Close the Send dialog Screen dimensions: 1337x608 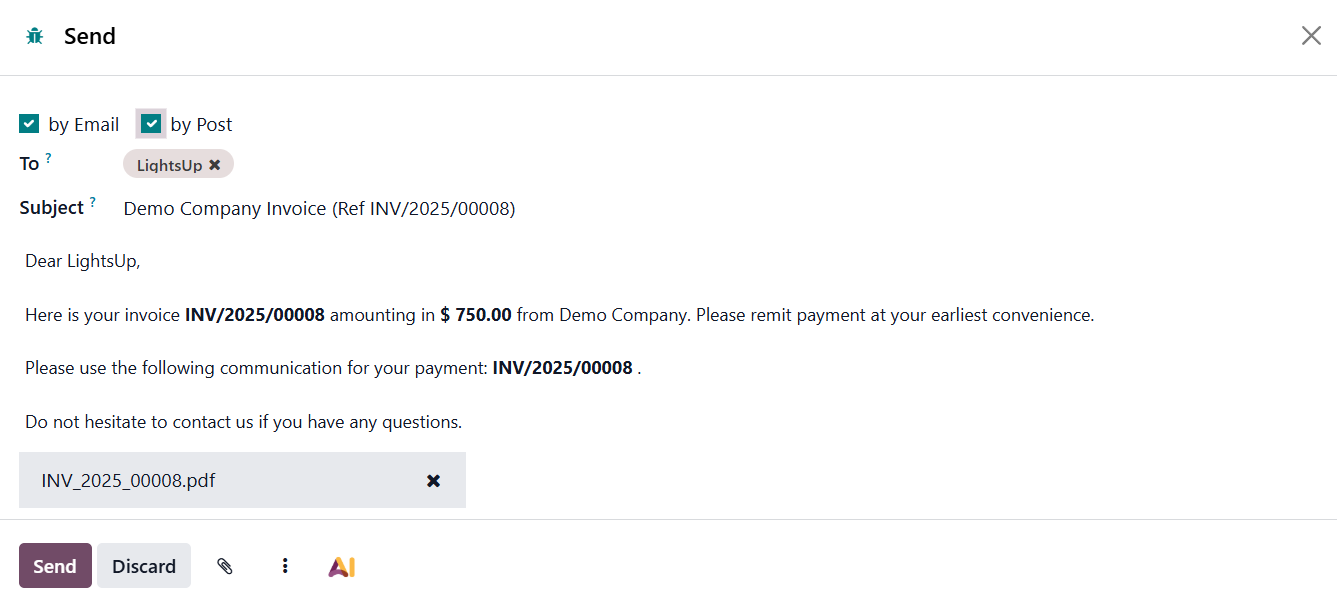tap(1310, 36)
